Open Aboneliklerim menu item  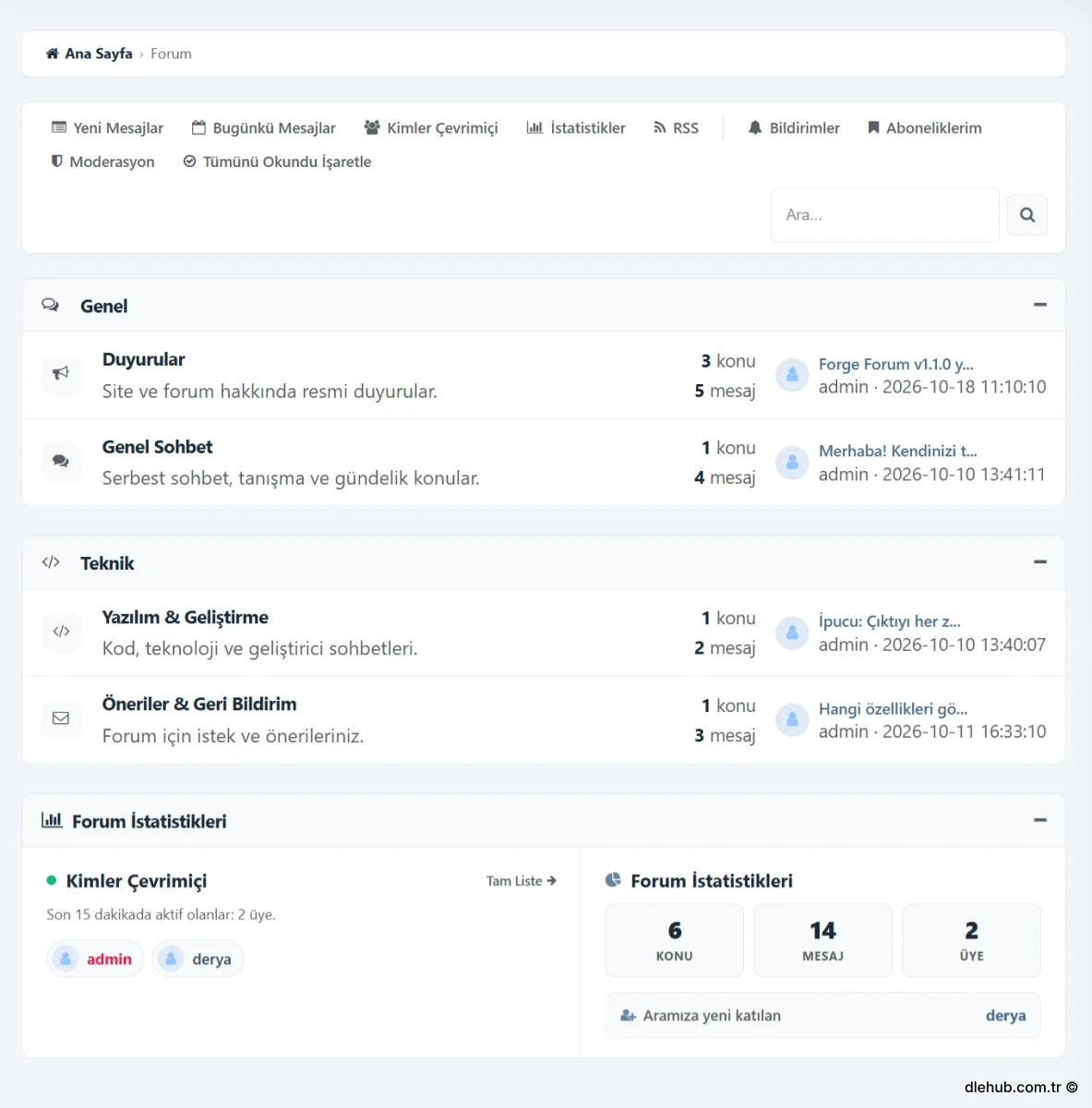tap(924, 127)
